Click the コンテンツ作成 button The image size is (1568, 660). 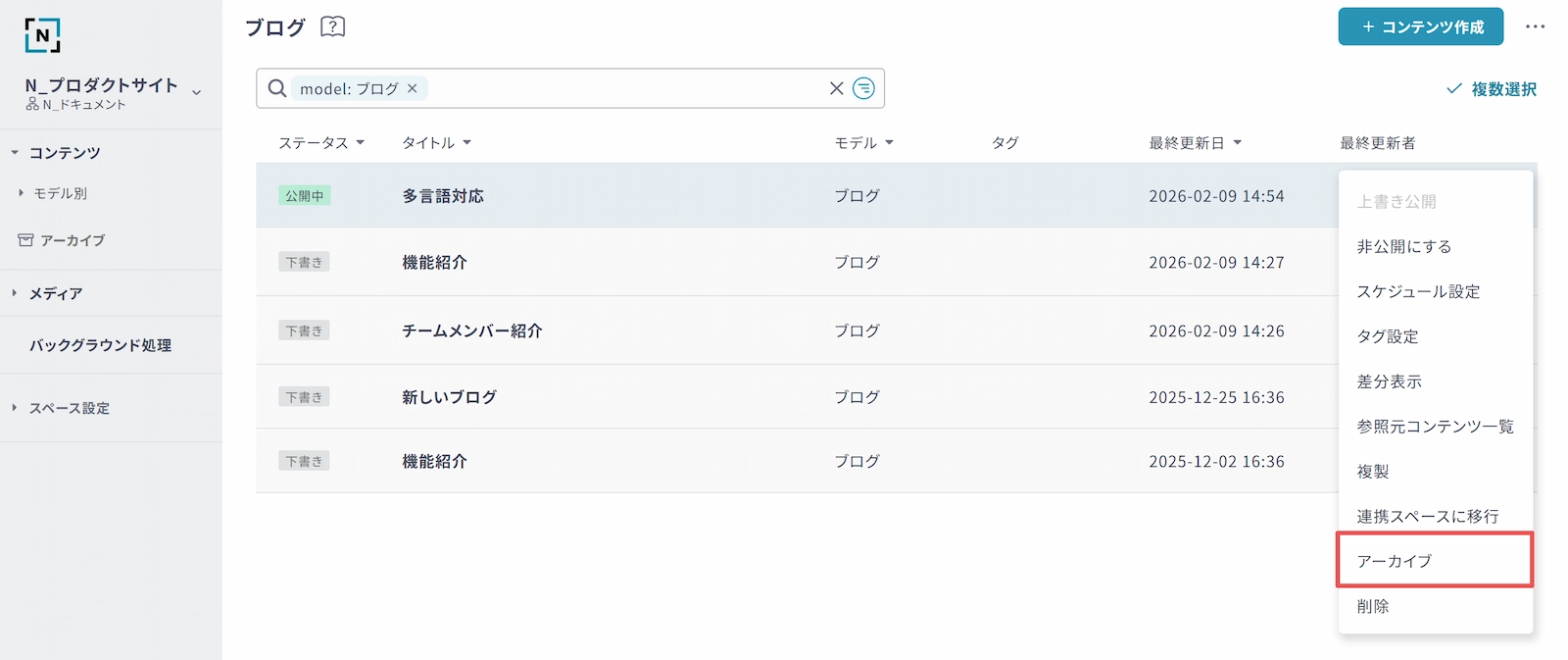[1420, 26]
